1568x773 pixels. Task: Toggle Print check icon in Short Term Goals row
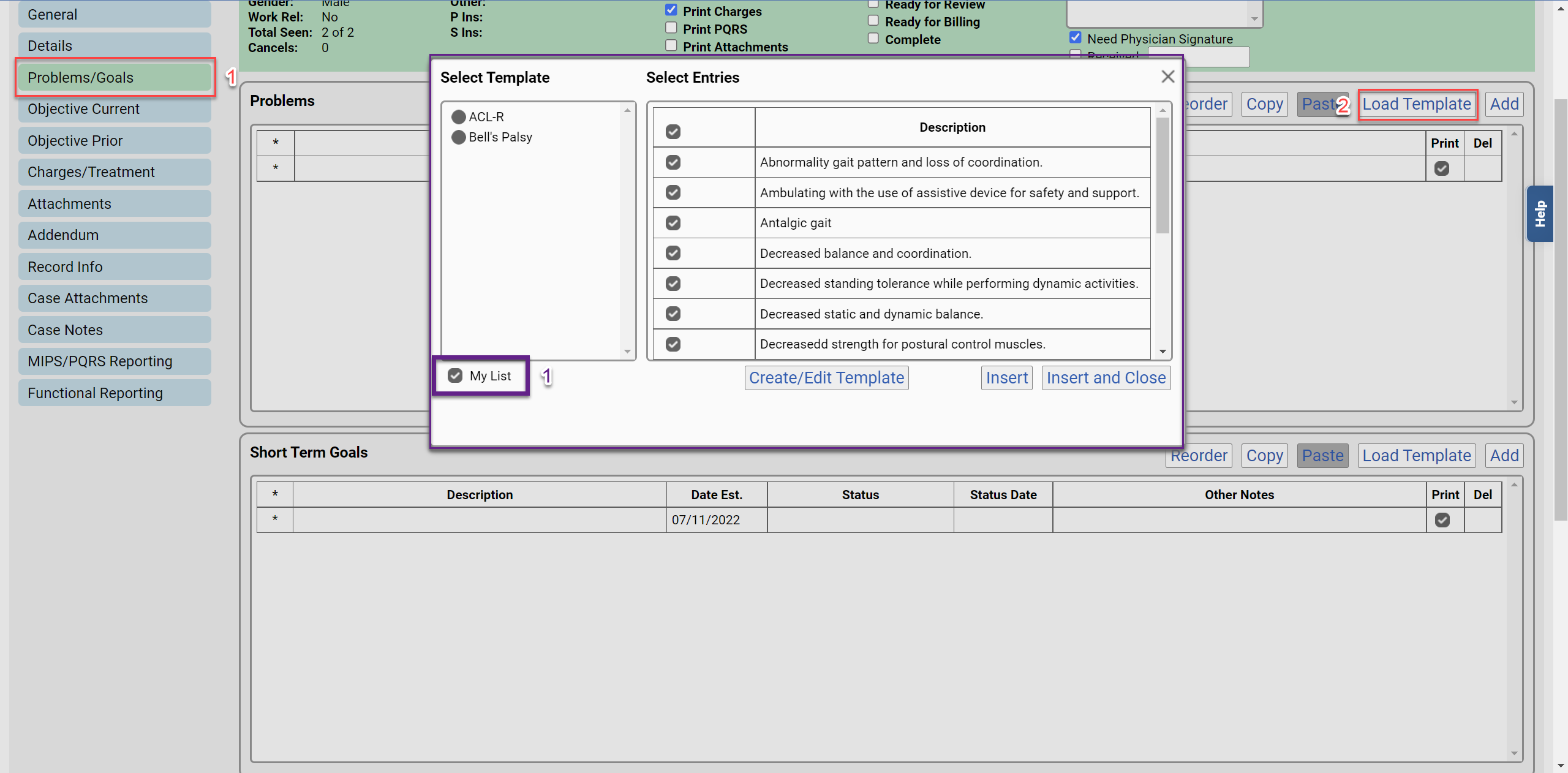[1442, 520]
